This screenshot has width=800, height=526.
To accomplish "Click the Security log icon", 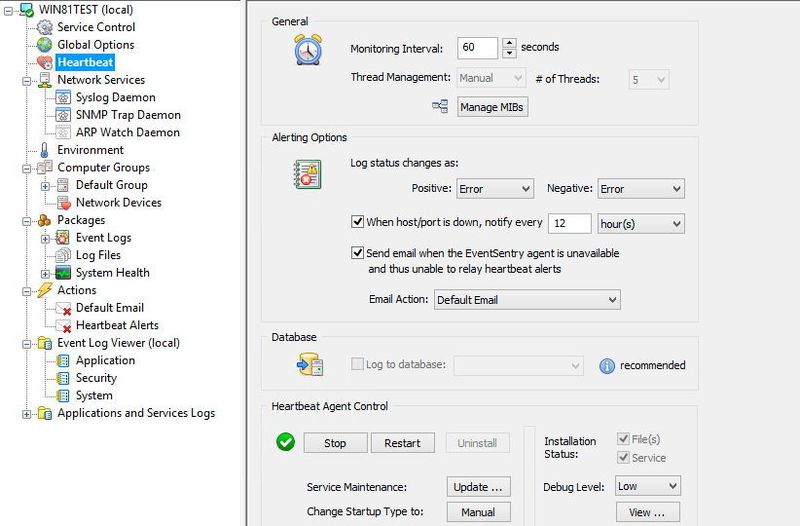I will (x=63, y=378).
